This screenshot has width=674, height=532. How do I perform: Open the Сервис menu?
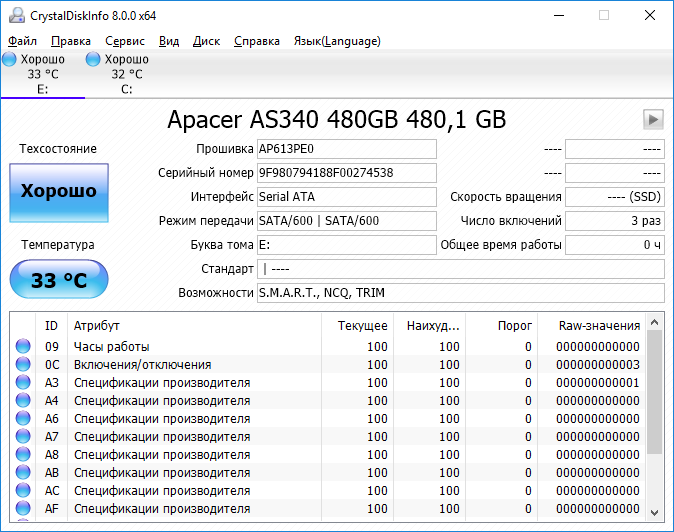pyautogui.click(x=125, y=41)
